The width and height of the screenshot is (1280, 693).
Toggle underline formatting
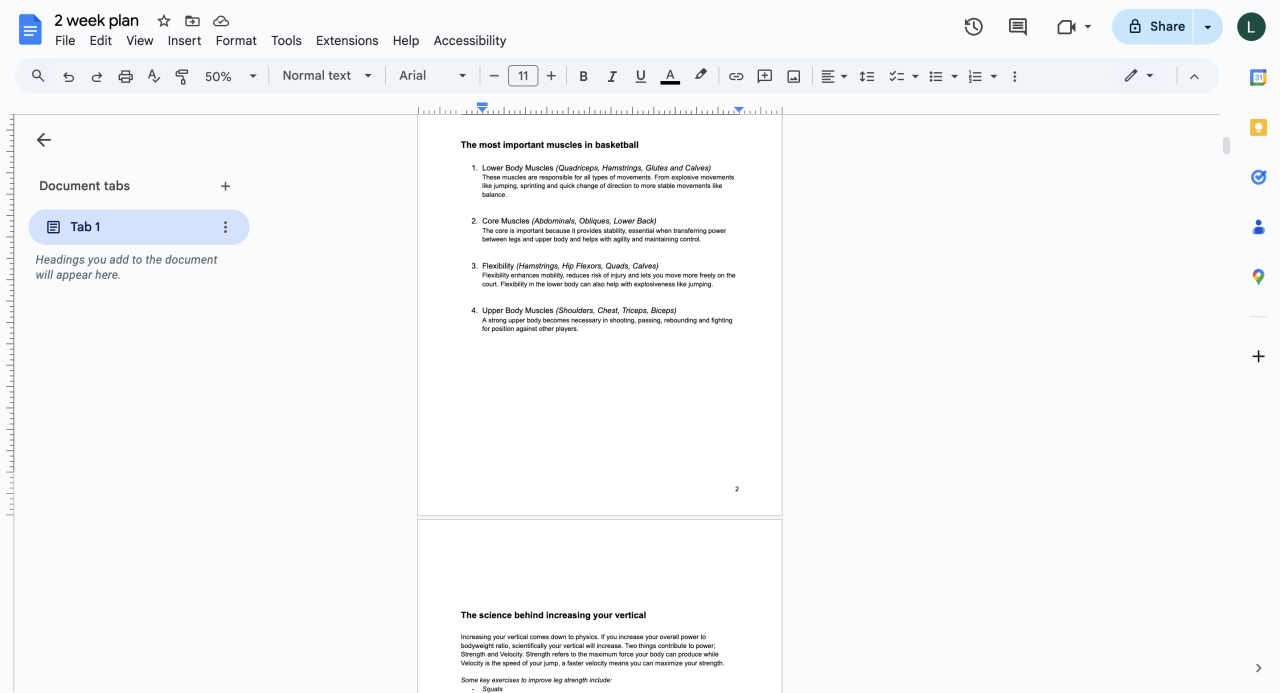(x=641, y=76)
